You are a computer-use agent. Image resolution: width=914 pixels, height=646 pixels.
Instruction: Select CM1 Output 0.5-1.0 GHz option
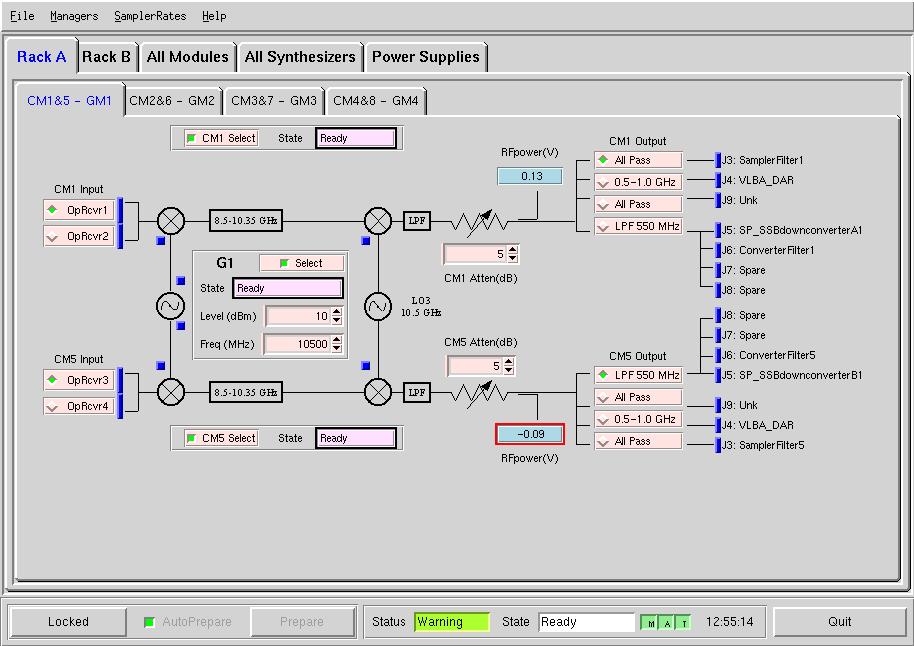click(638, 182)
